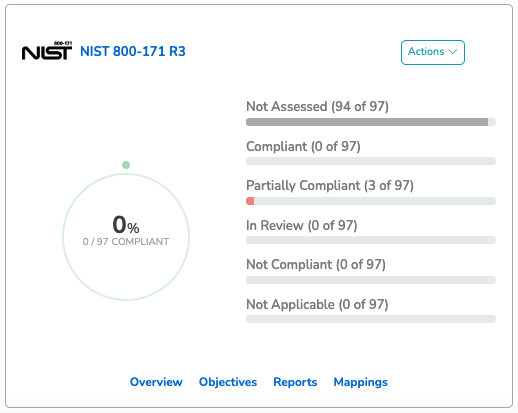Click the green dot on the gauge
This screenshot has height=413, width=518.
click(126, 165)
